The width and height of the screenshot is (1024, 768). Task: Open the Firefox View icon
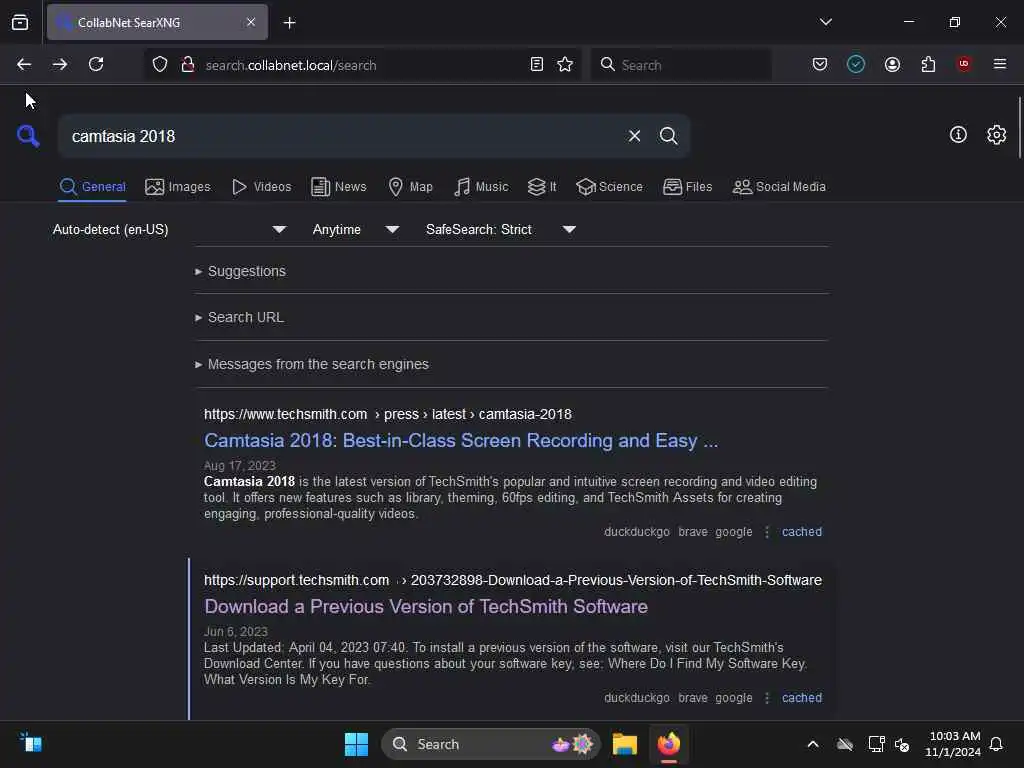point(20,23)
